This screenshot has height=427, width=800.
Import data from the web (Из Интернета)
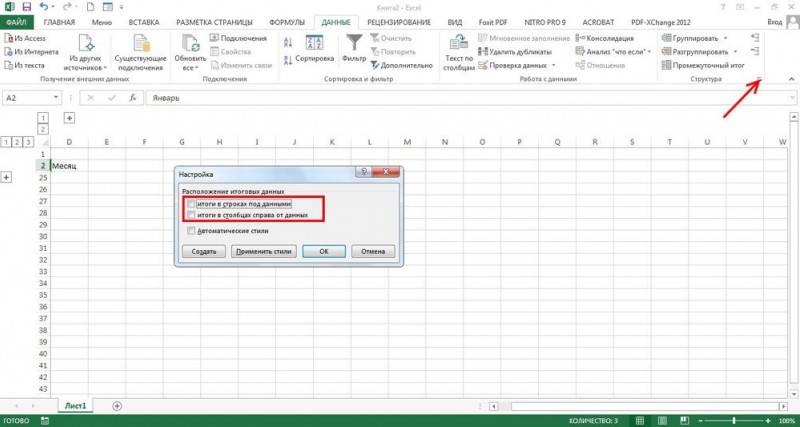coord(31,52)
